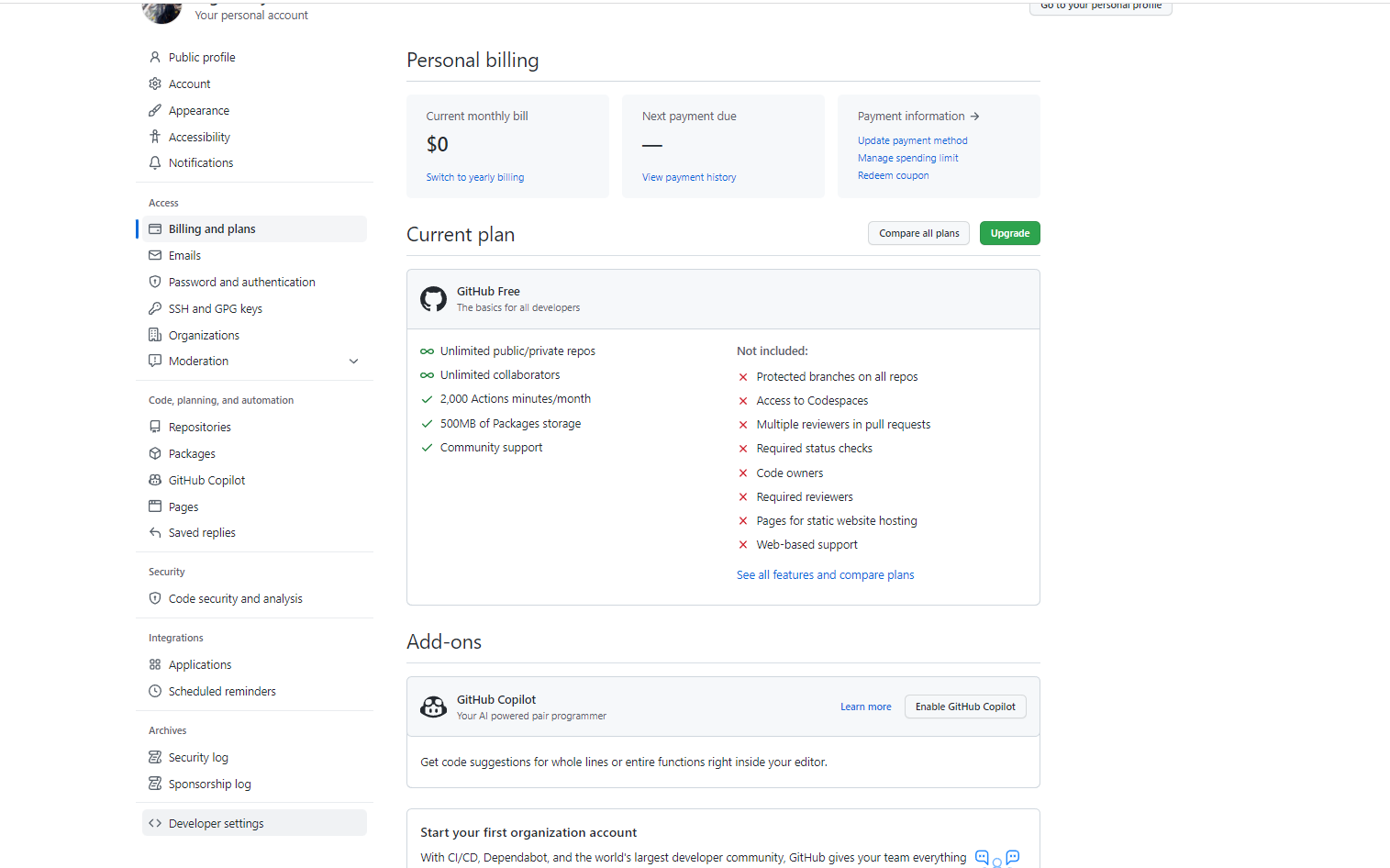Screen dimensions: 1390x868
Task: Select Billing and plans menu item
Action: [255, 228]
